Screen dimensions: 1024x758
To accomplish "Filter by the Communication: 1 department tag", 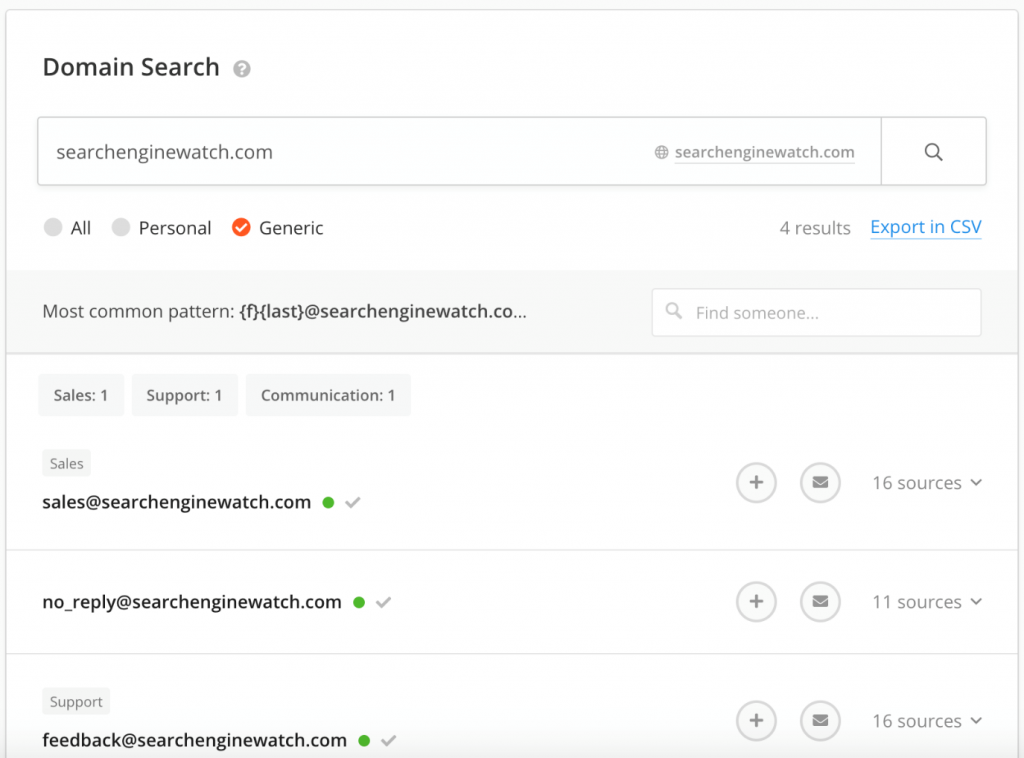I will 328,395.
